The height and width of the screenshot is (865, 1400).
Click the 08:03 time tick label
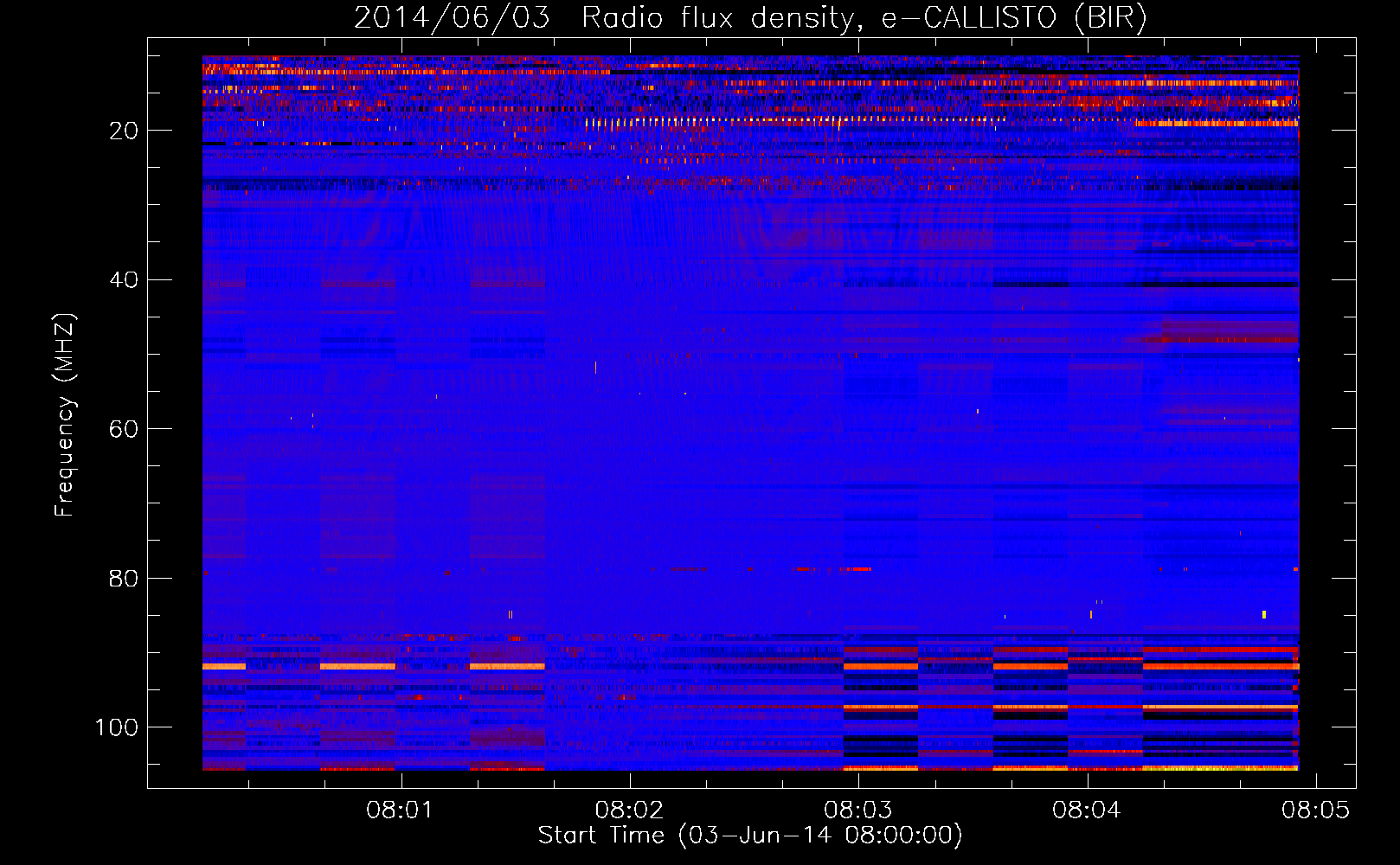[857, 811]
